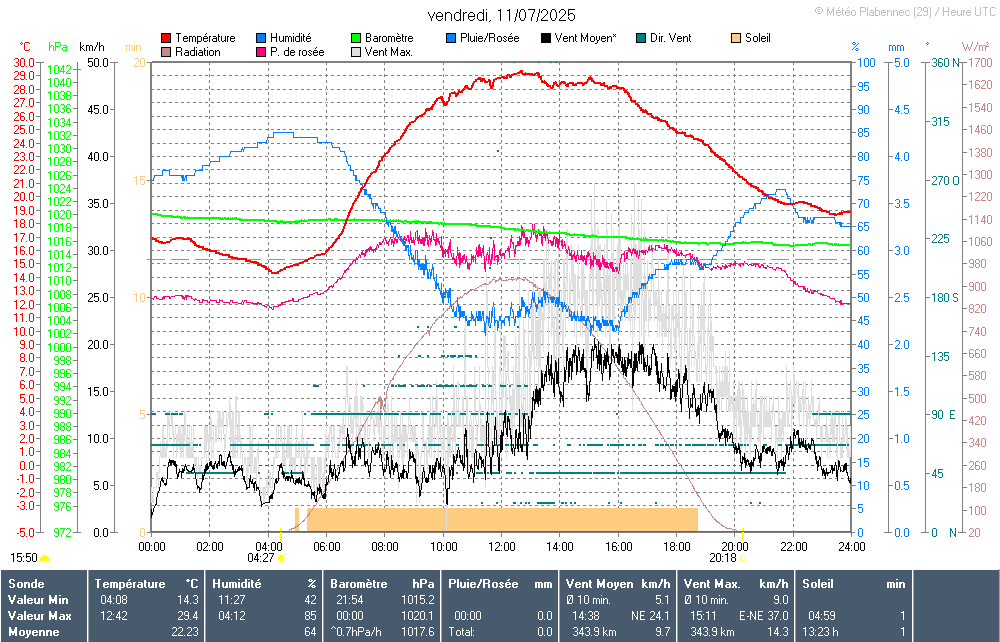Click the Vent Moyen* legend label
Viewport: 1000px width, 642px height.
(585, 38)
